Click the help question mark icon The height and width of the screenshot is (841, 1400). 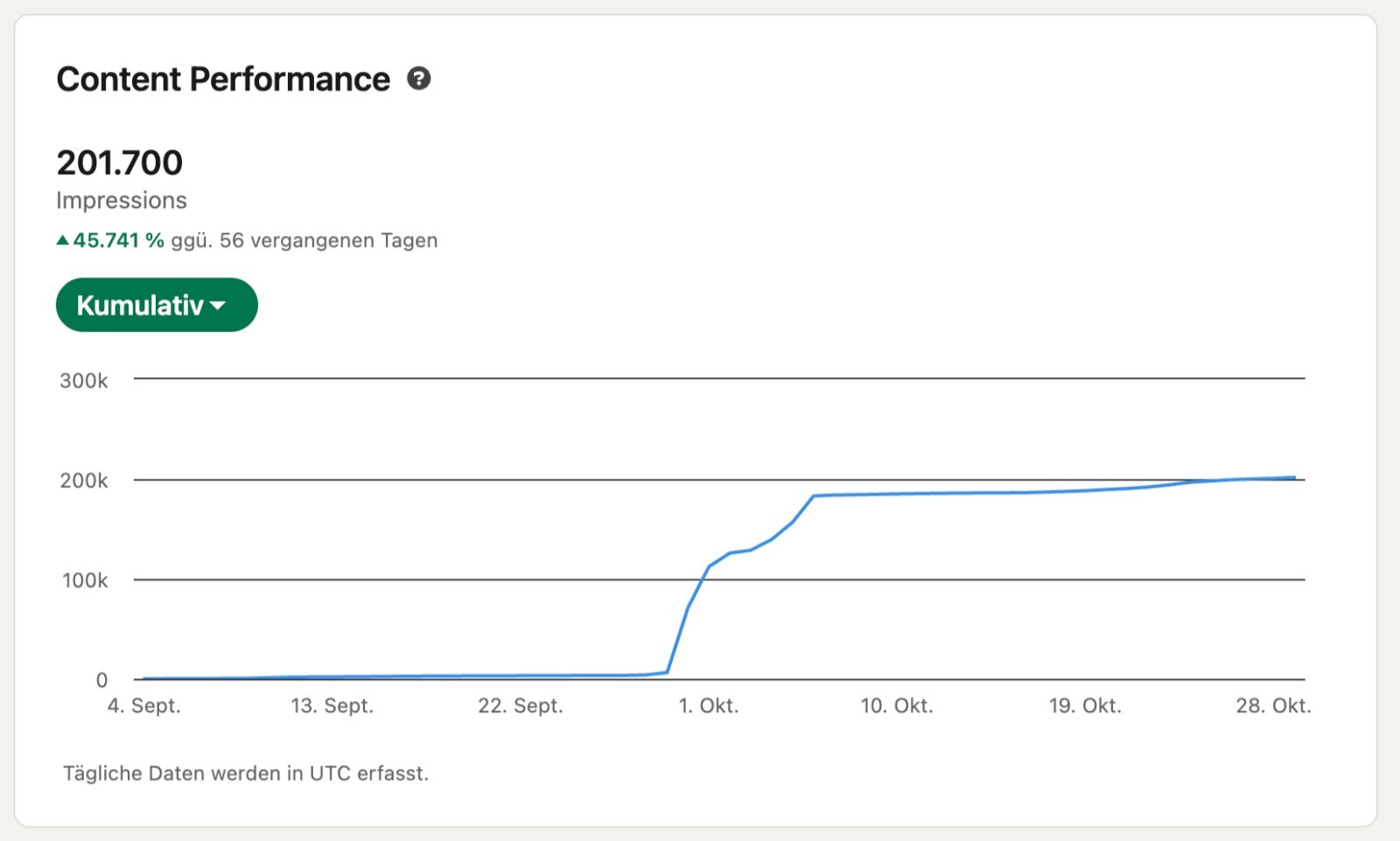click(x=419, y=79)
